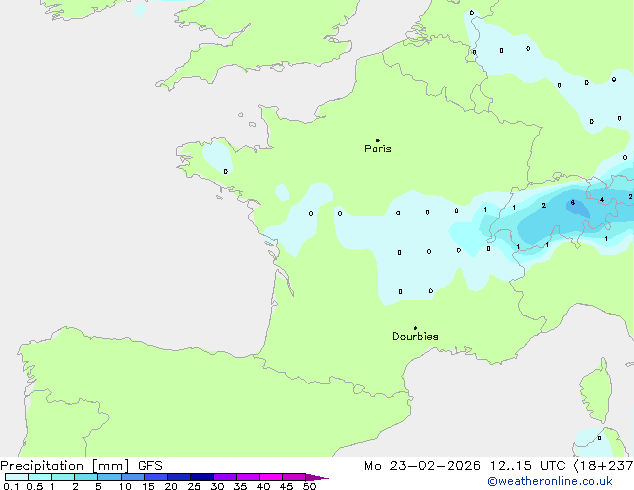The image size is (634, 490).
Task: Click the '0' value over Corsica
Action: tap(599, 438)
